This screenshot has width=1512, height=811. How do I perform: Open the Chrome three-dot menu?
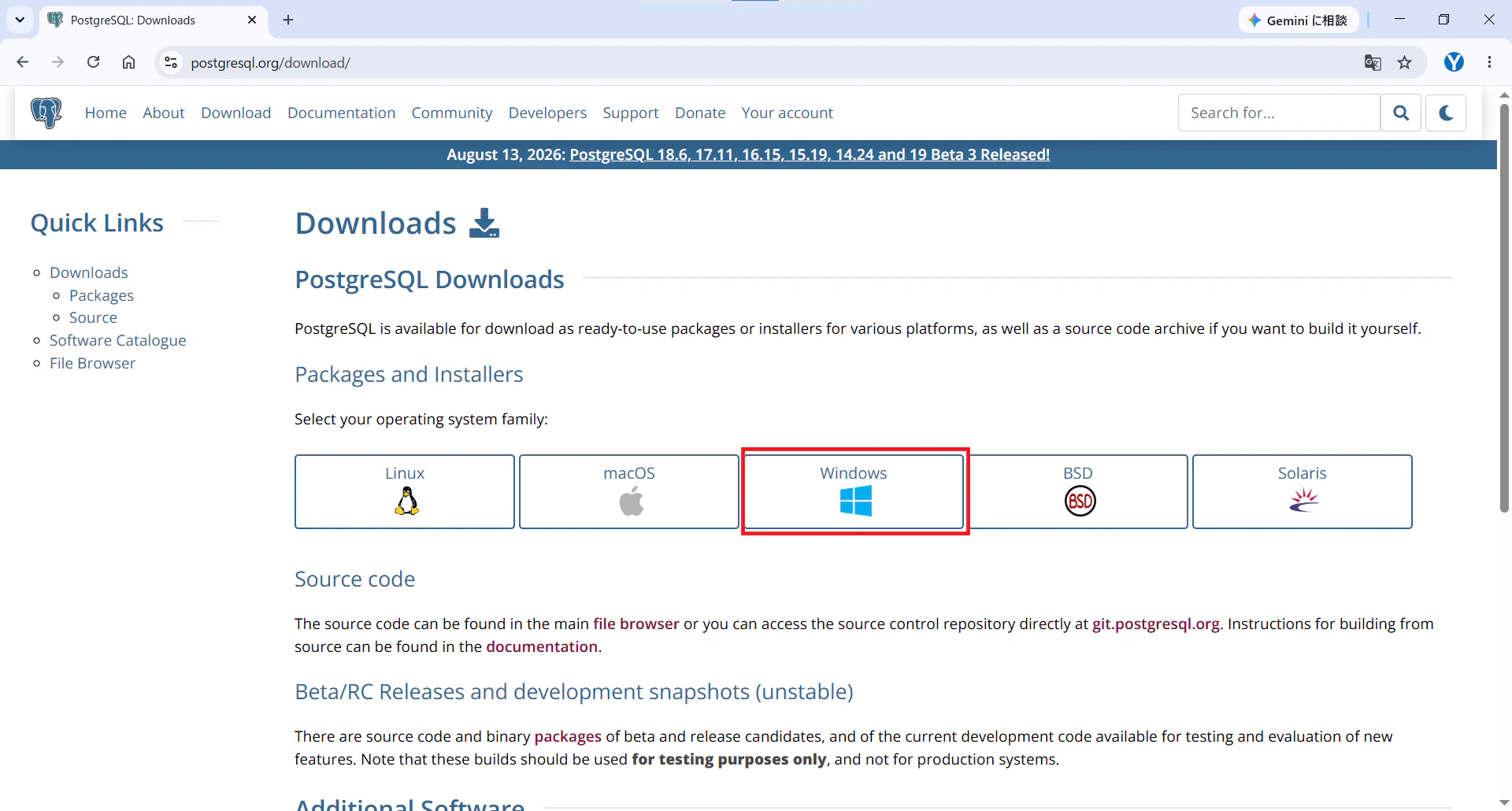pos(1489,62)
